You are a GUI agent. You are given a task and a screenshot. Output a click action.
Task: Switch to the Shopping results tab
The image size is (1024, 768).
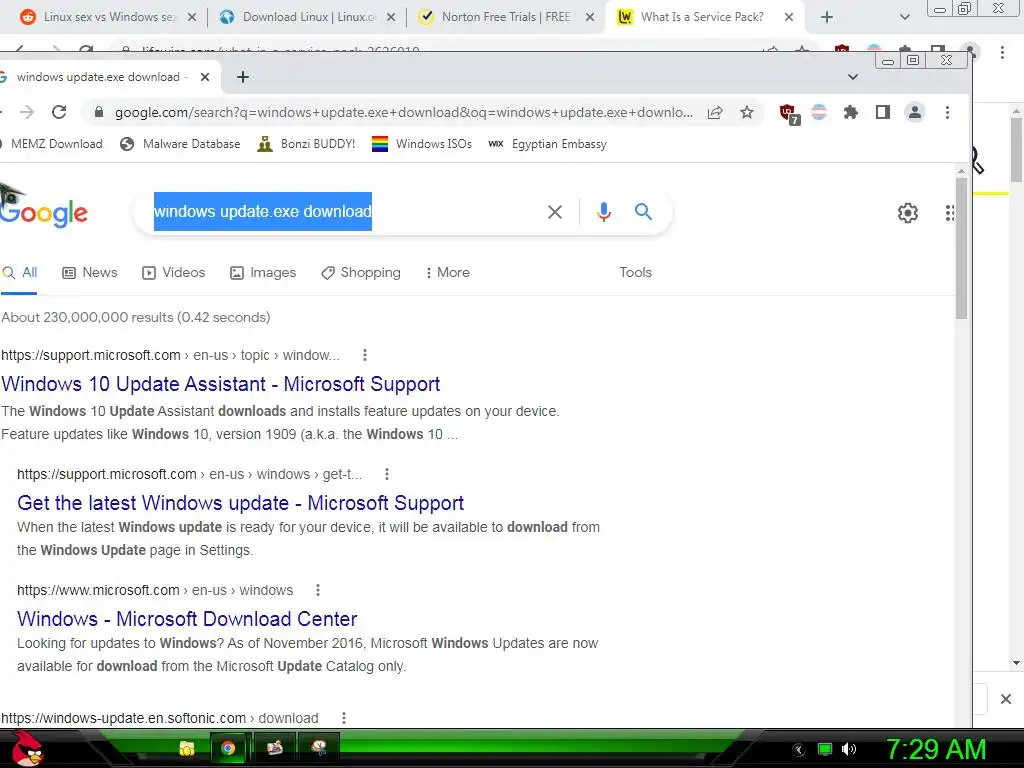360,272
